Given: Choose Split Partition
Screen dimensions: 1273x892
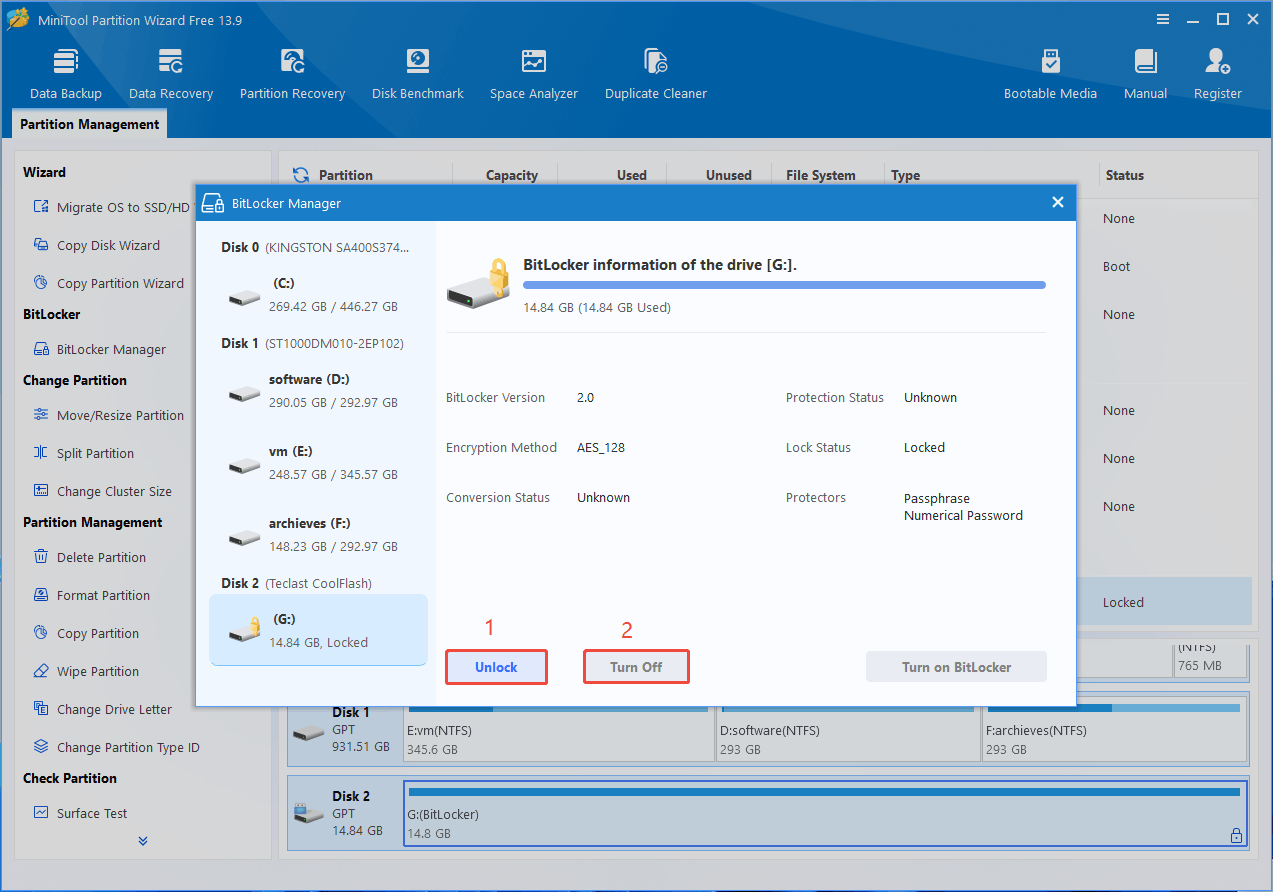Looking at the screenshot, I should click(83, 453).
